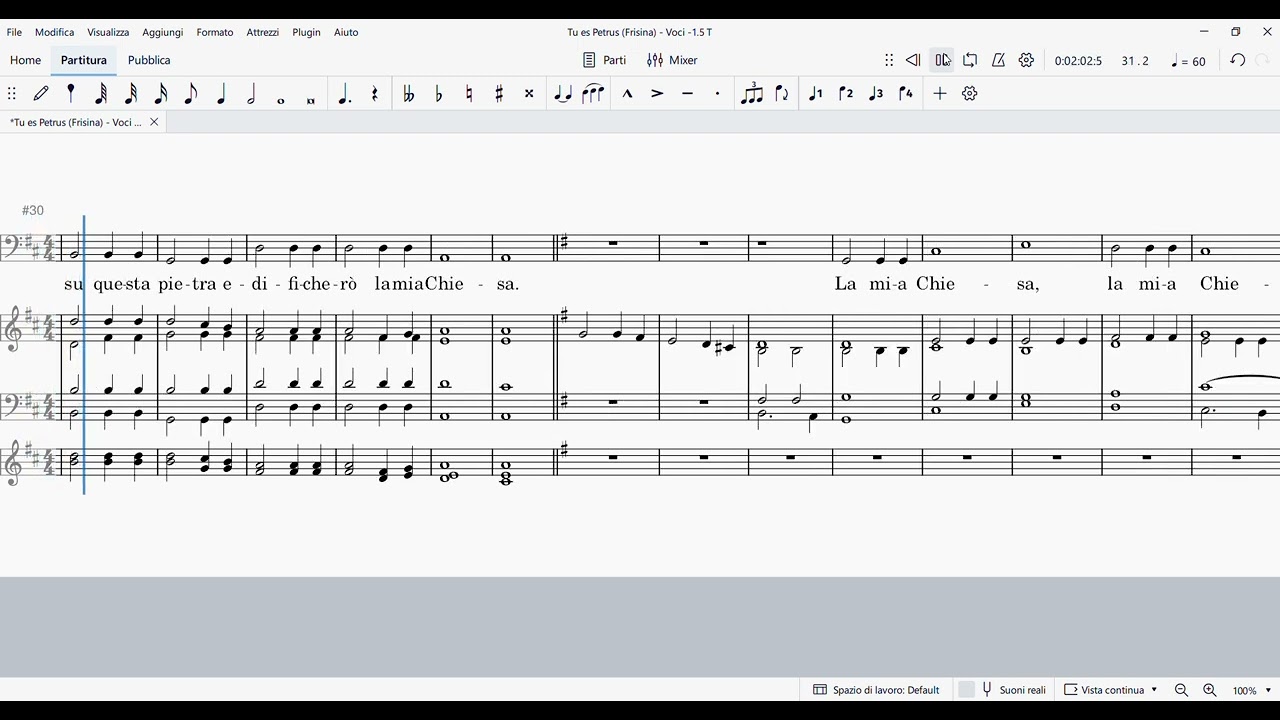Open playback settings gear

tap(1026, 60)
